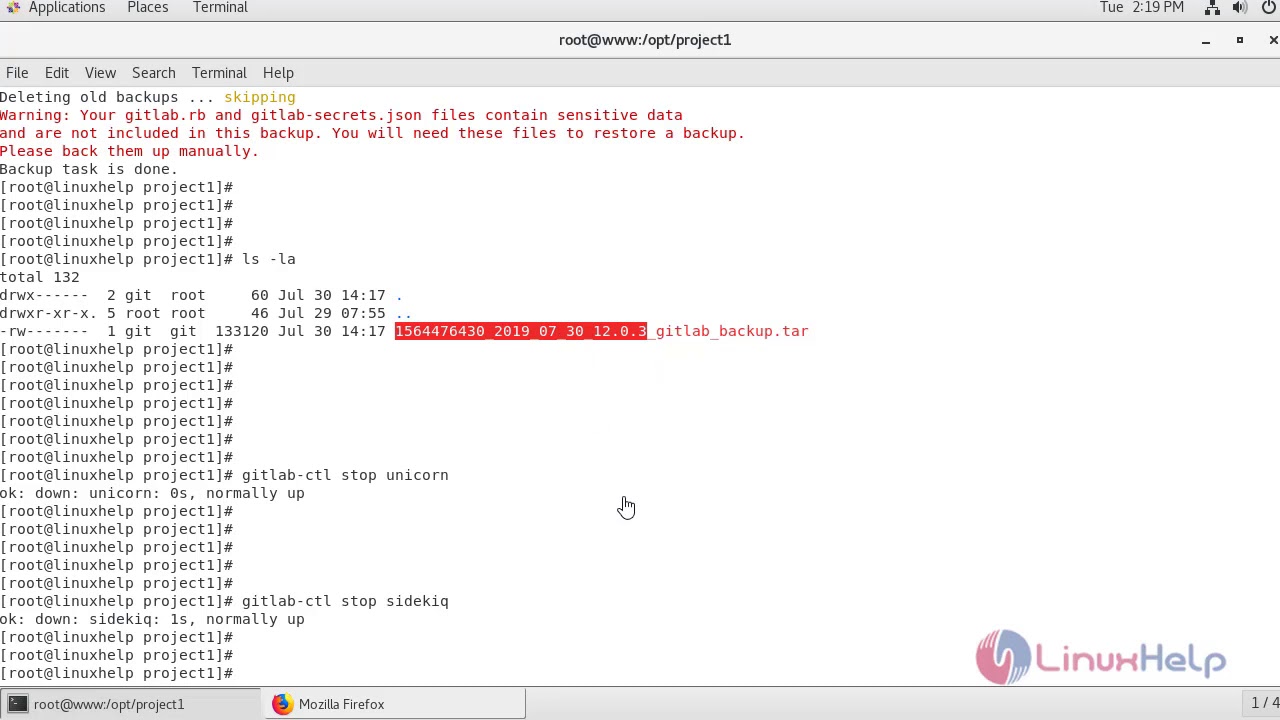Click the Firefox icon in taskbar
The height and width of the screenshot is (720, 1280).
282,704
